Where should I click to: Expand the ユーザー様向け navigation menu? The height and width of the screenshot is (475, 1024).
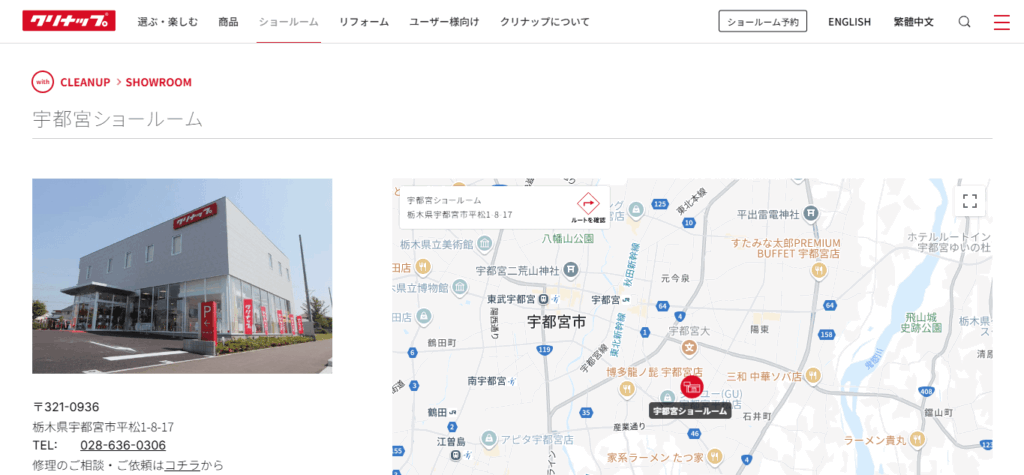point(444,22)
